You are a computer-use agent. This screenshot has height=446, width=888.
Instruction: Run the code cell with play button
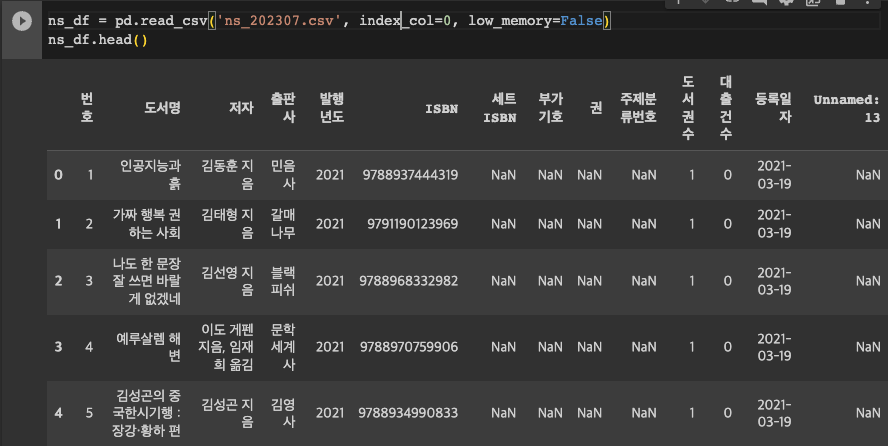click(x=22, y=22)
